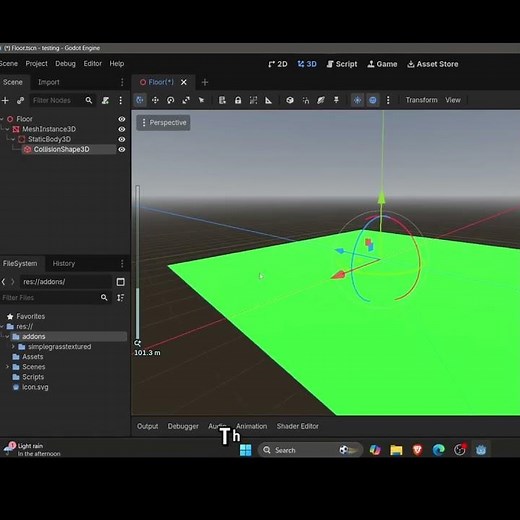The image size is (520, 520).
Task: Open the viewport toolbar three-dots sun/environment settings
Action: tap(388, 100)
